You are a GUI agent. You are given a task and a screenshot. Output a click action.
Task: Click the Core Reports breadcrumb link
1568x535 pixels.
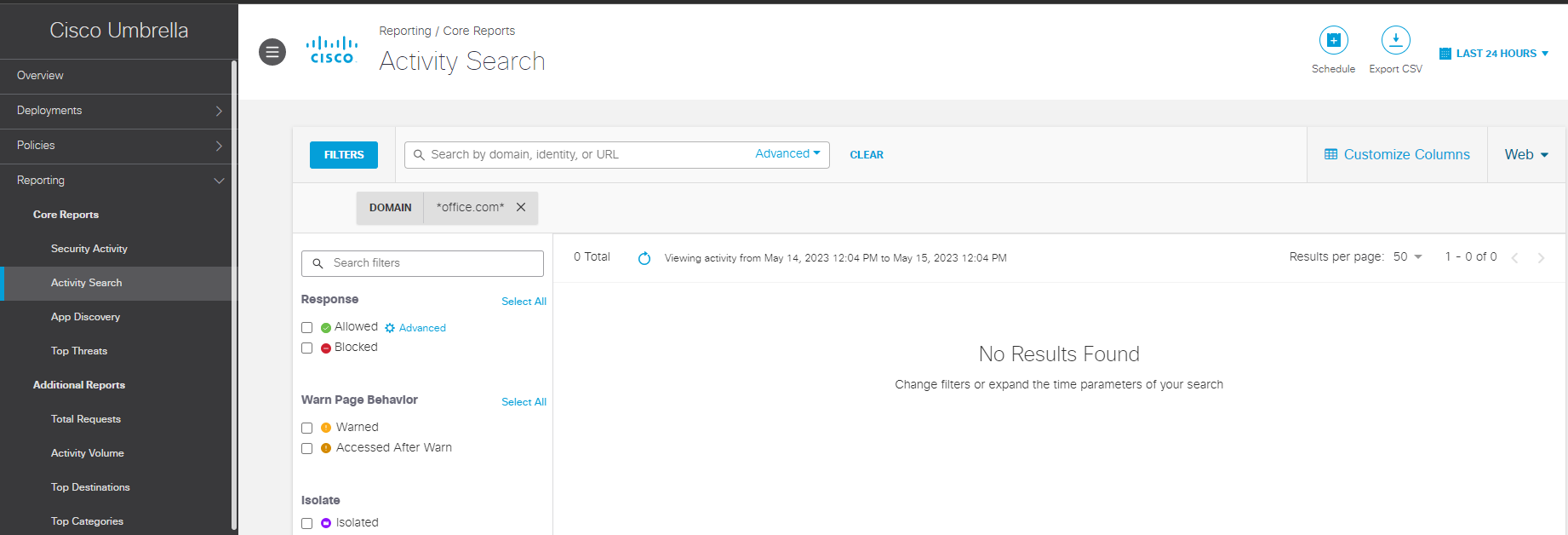[x=479, y=31]
